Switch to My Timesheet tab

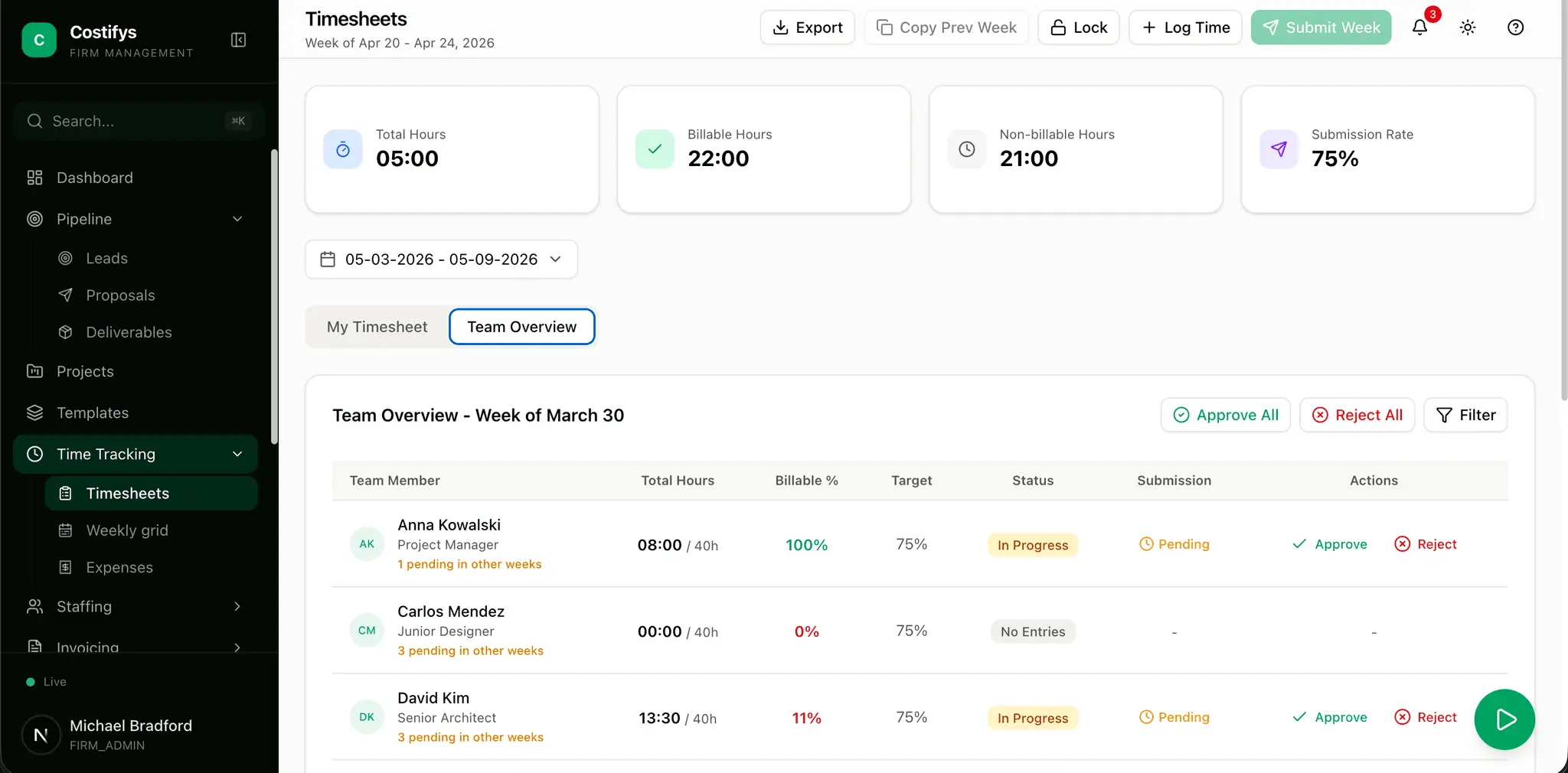(x=377, y=327)
